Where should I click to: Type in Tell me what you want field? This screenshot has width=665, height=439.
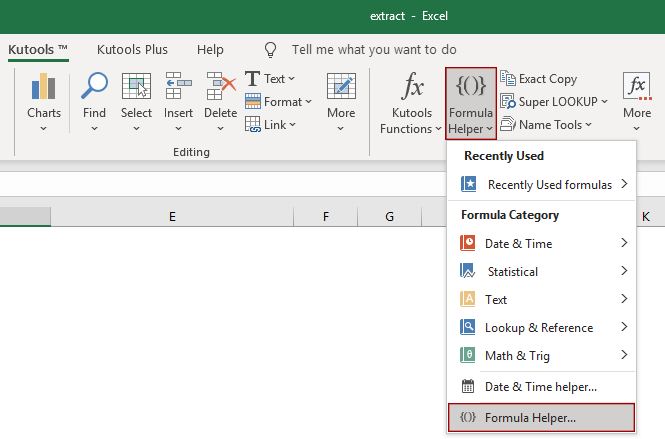coord(374,49)
